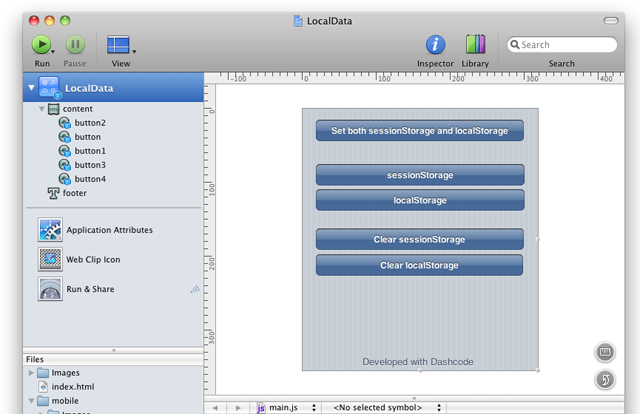Open the No selected symbol popup
The height and width of the screenshot is (414, 640).
pos(377,408)
